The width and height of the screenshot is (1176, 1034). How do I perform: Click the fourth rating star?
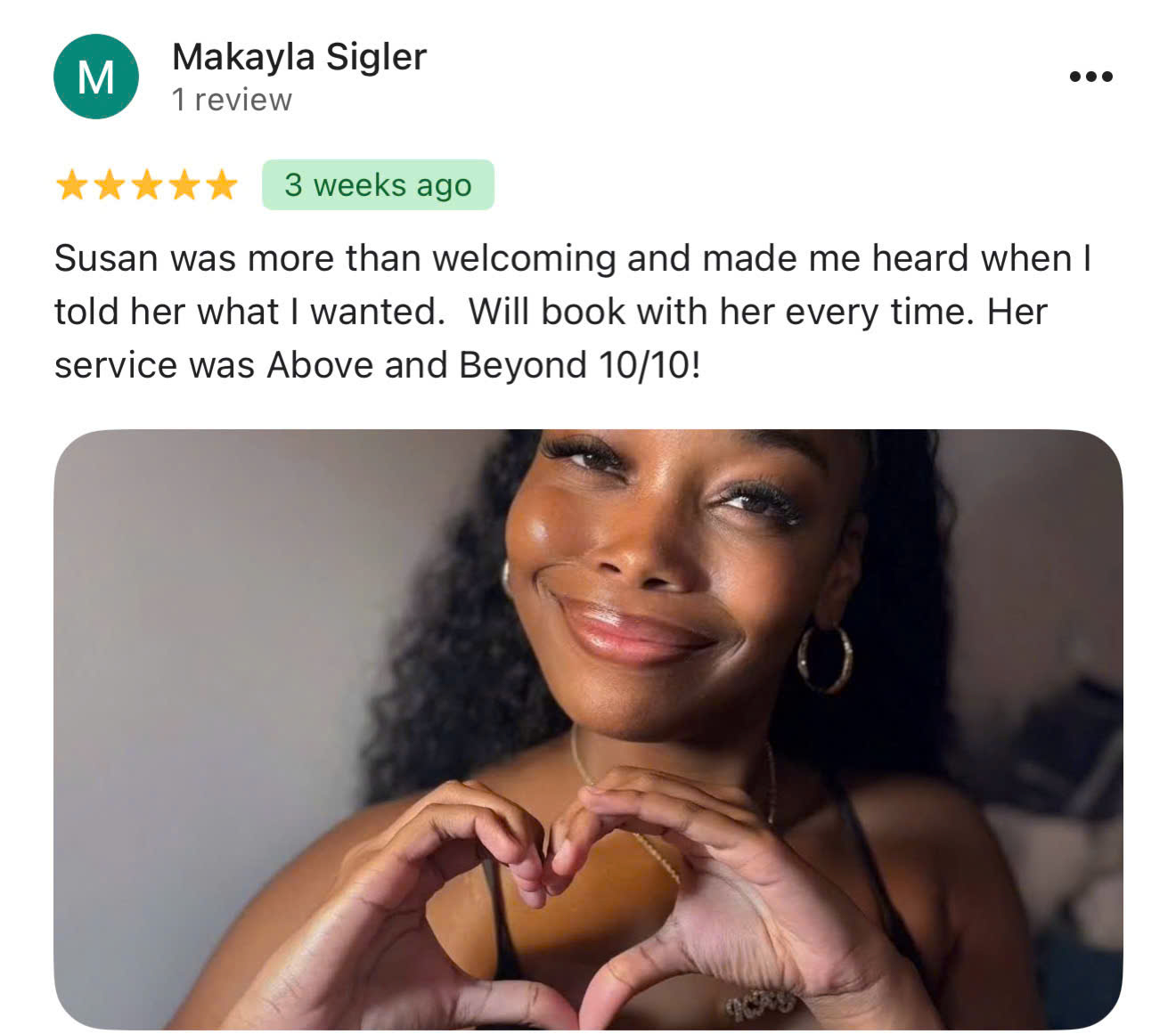click(x=184, y=185)
